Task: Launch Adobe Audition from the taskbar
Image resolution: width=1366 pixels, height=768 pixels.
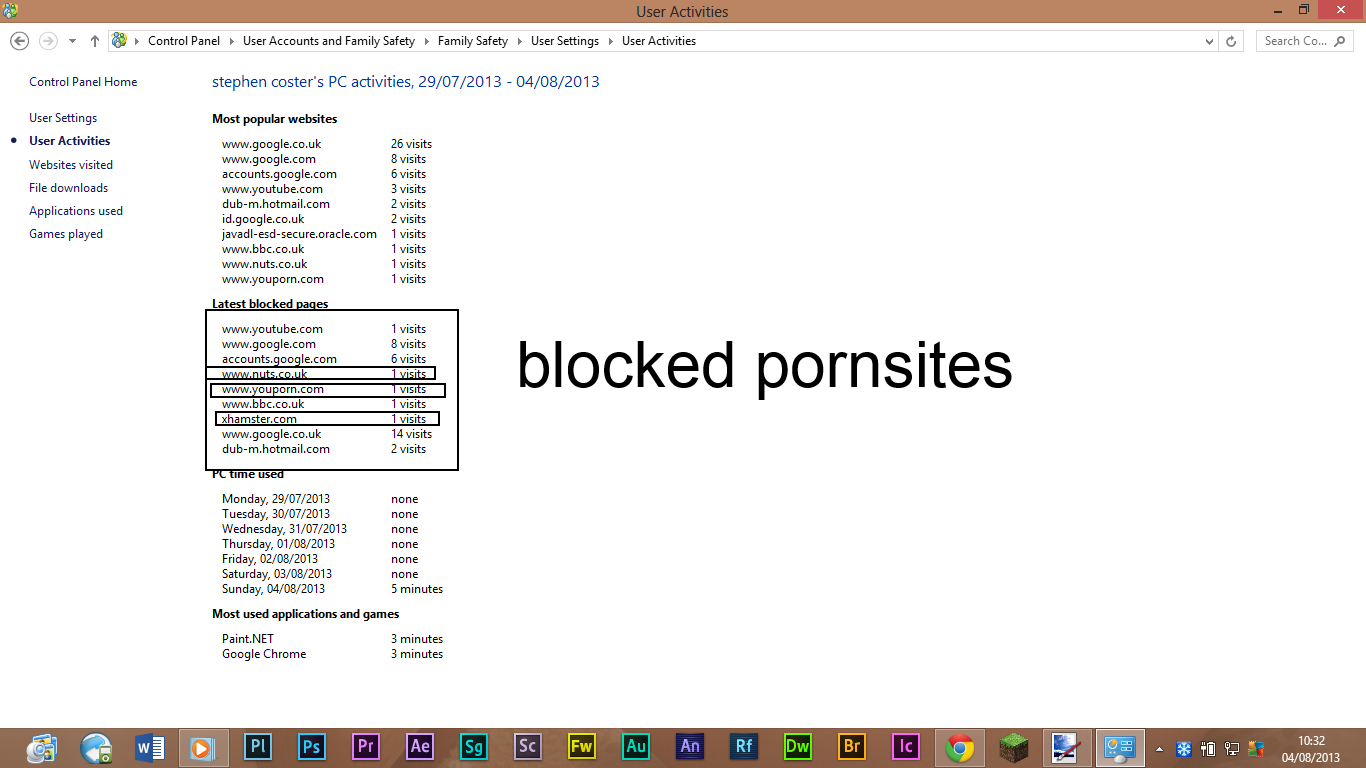Action: point(636,746)
